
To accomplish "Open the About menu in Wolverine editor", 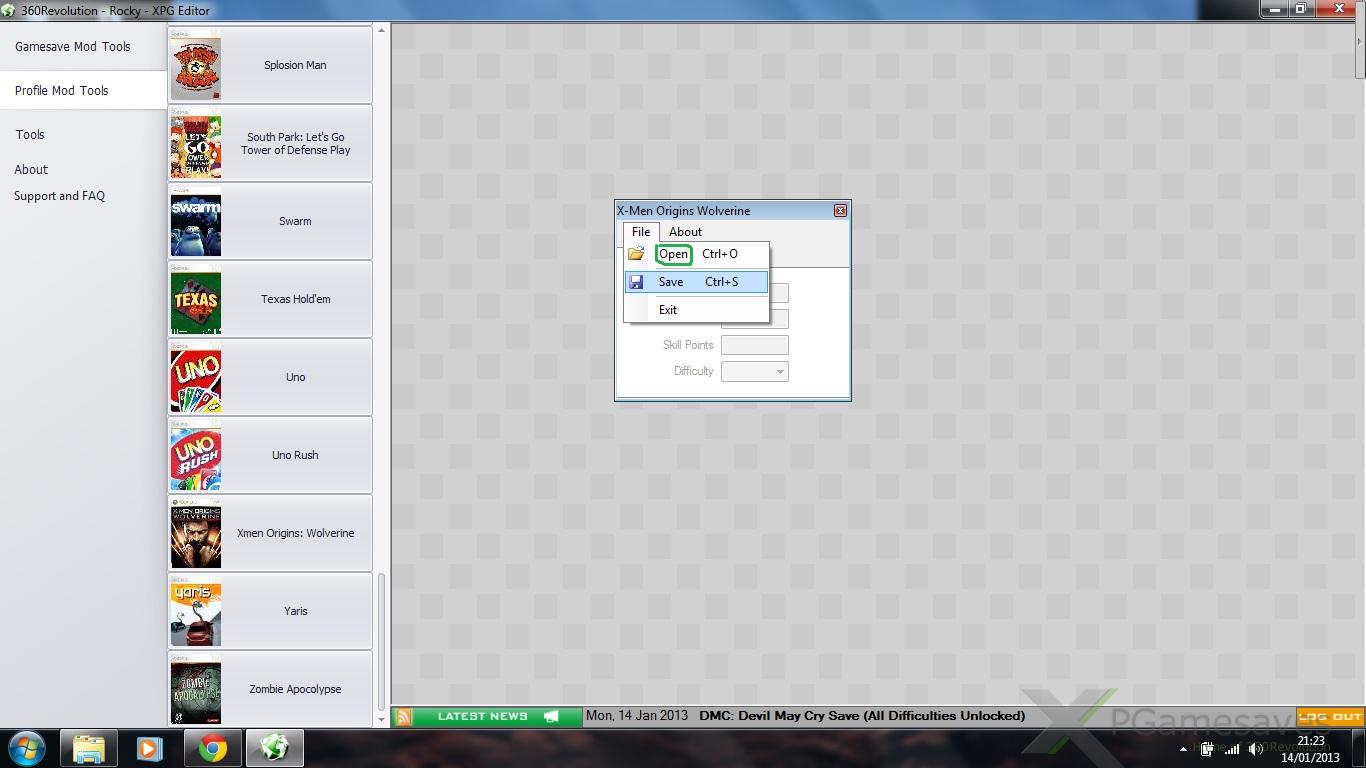I will (x=685, y=232).
